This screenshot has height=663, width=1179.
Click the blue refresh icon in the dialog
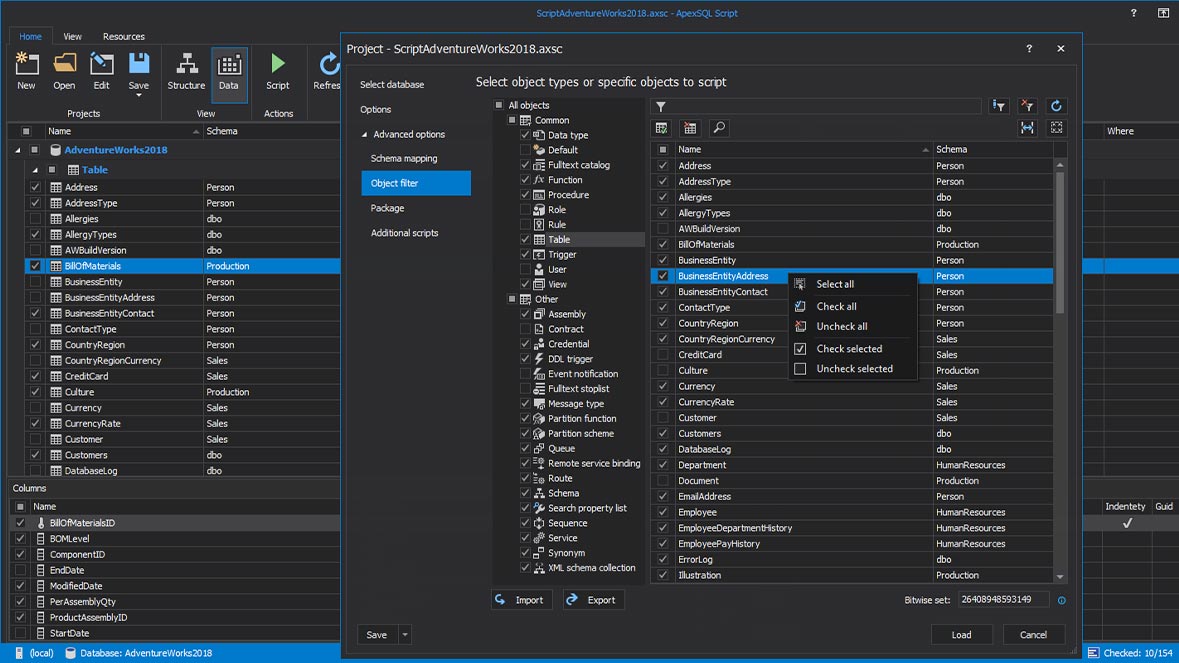pyautogui.click(x=1057, y=105)
